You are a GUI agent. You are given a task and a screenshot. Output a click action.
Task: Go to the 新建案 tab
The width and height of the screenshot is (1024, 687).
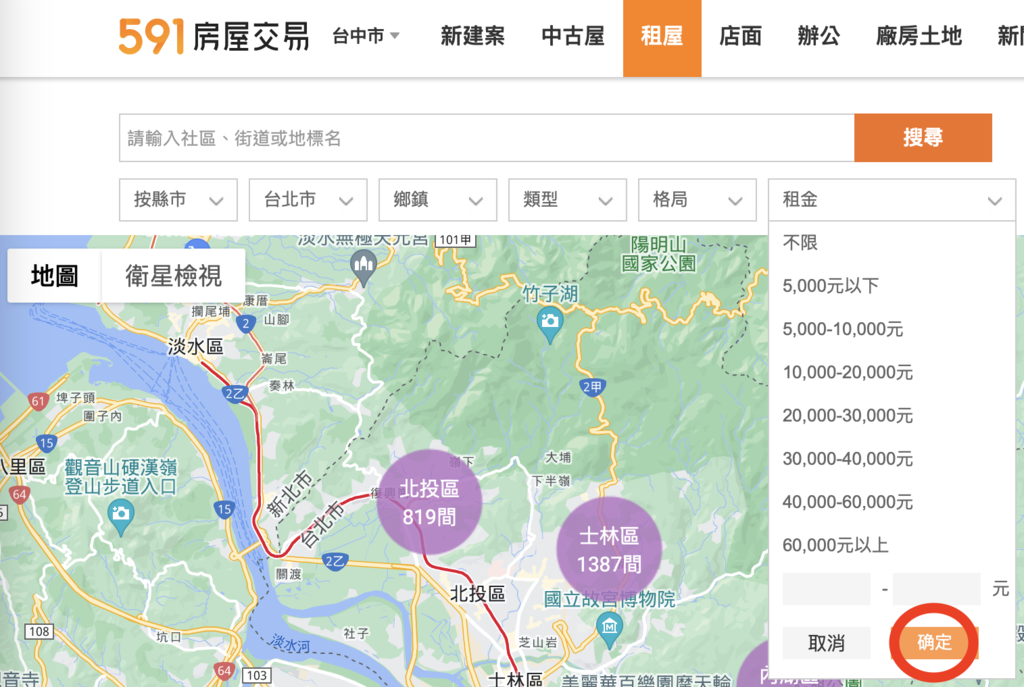pos(473,36)
